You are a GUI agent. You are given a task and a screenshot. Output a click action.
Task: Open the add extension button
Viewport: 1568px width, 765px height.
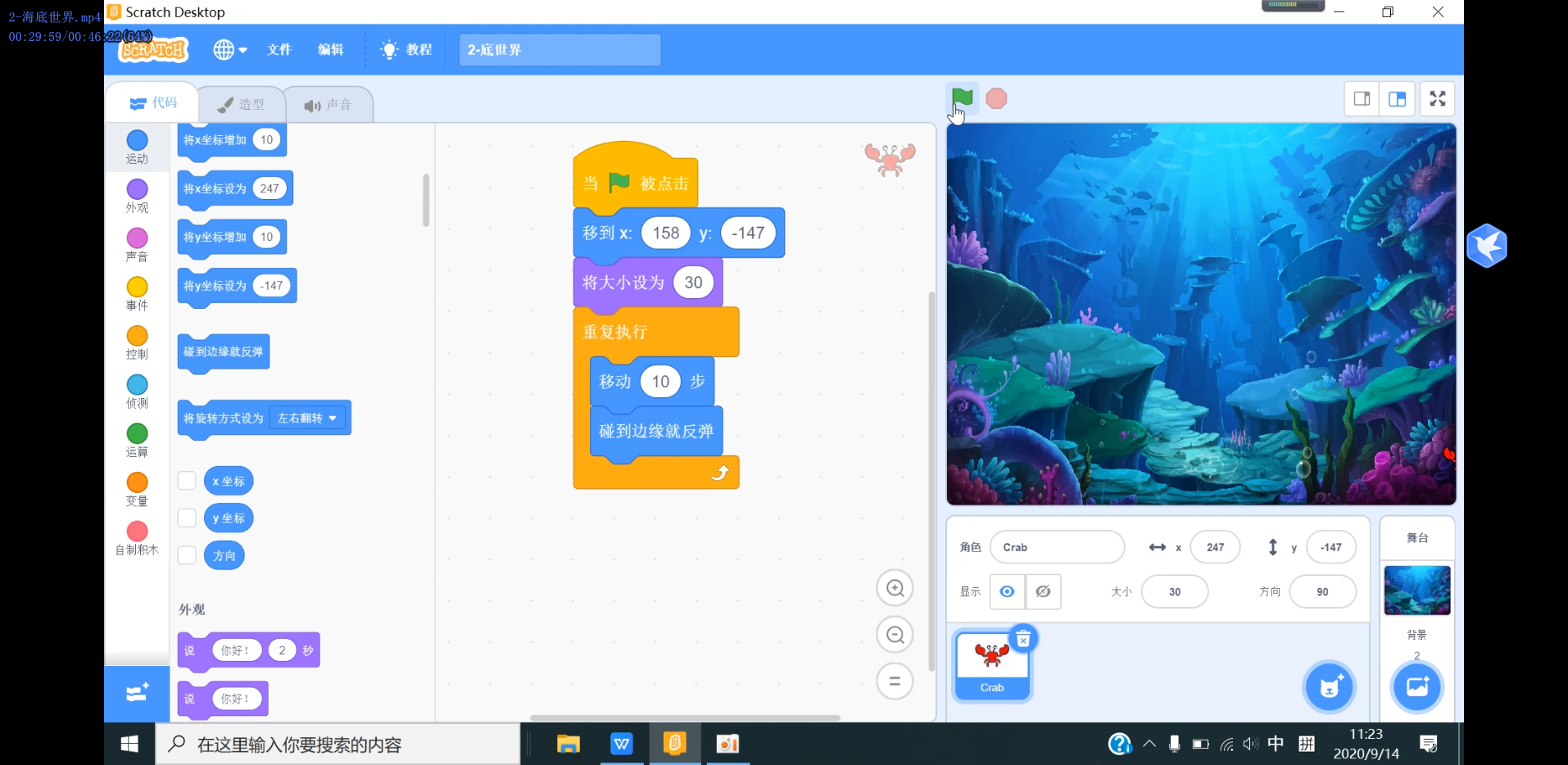pyautogui.click(x=137, y=694)
